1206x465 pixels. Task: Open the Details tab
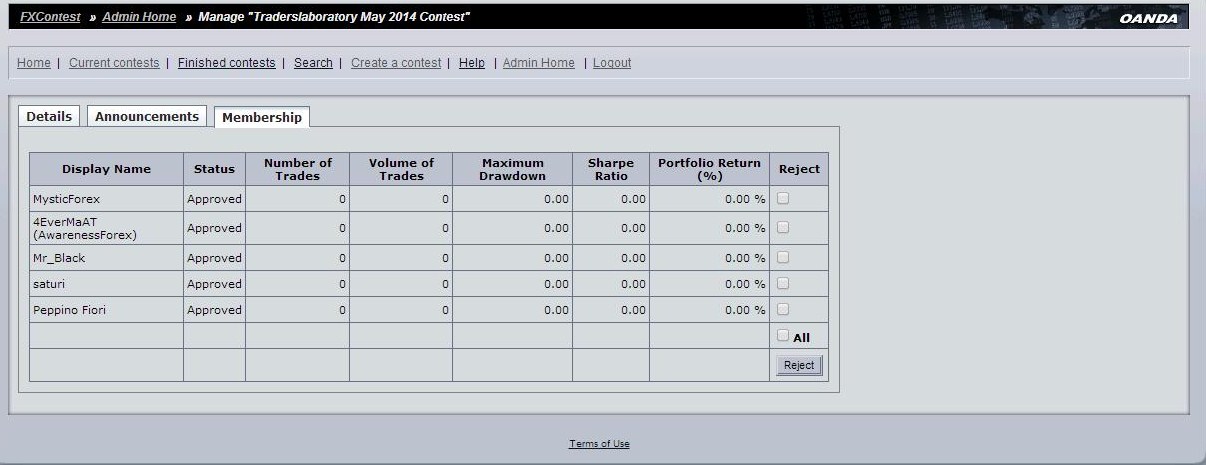49,116
